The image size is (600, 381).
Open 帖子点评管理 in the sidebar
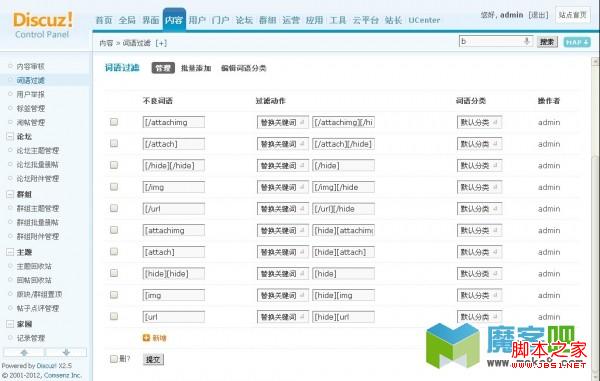(38, 308)
